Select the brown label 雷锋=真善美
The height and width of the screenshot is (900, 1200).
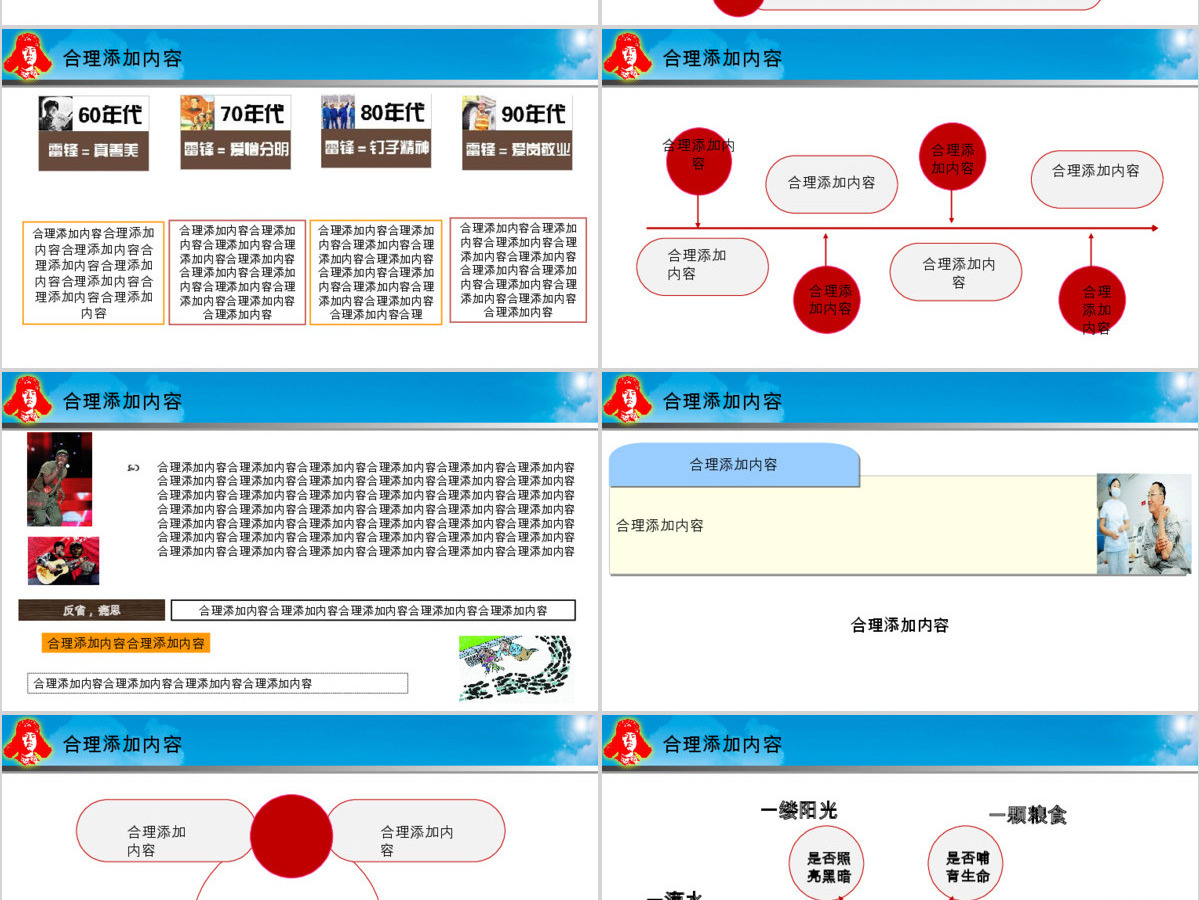pyautogui.click(x=94, y=151)
